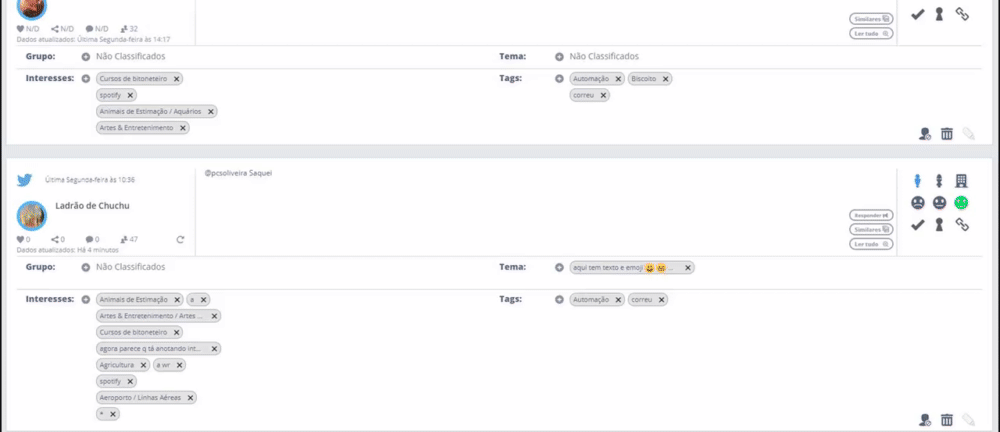
Task: Toggle the checkmark in the Ladrão de Chuchu post
Action: (x=917, y=225)
